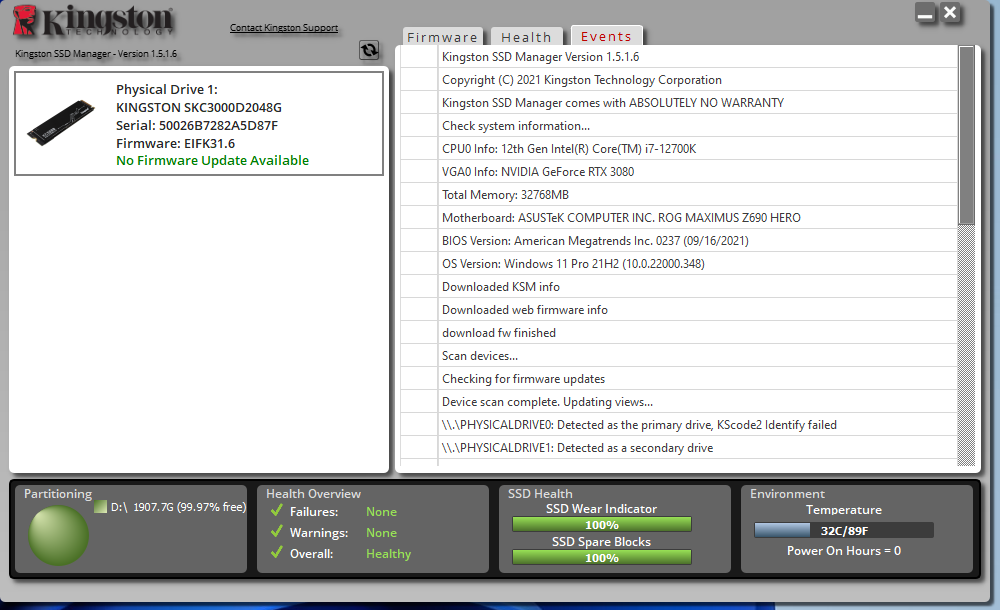Select the VGA0 Info RTX 3080 row
This screenshot has width=1000, height=610.
point(679,172)
